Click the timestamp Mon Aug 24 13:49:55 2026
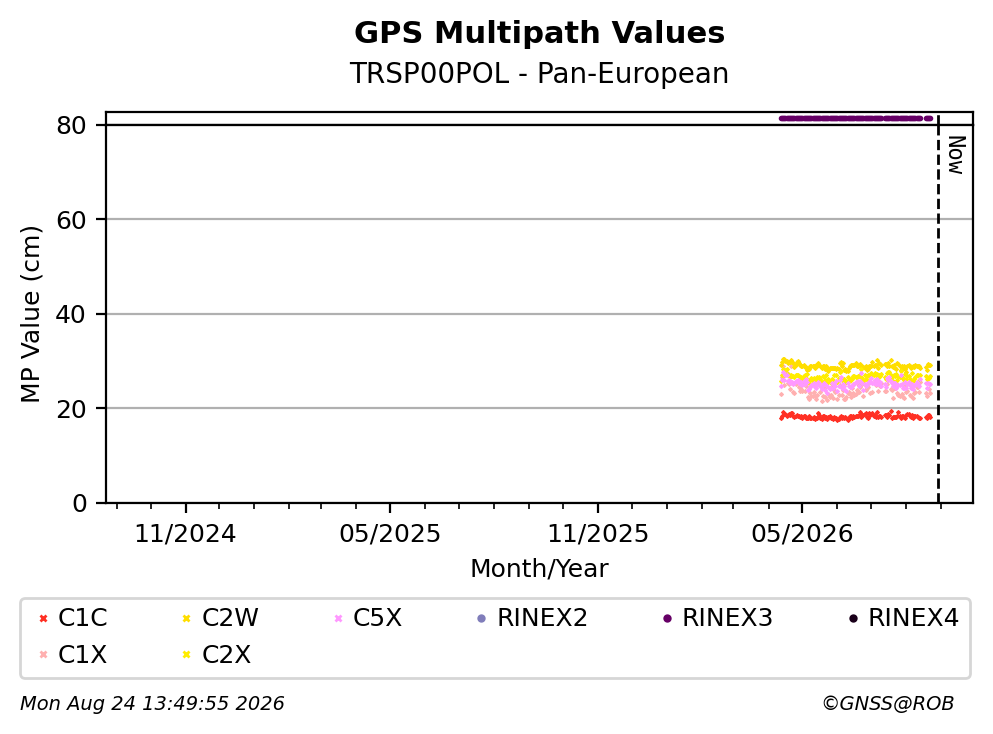993x734 pixels. click(x=152, y=704)
